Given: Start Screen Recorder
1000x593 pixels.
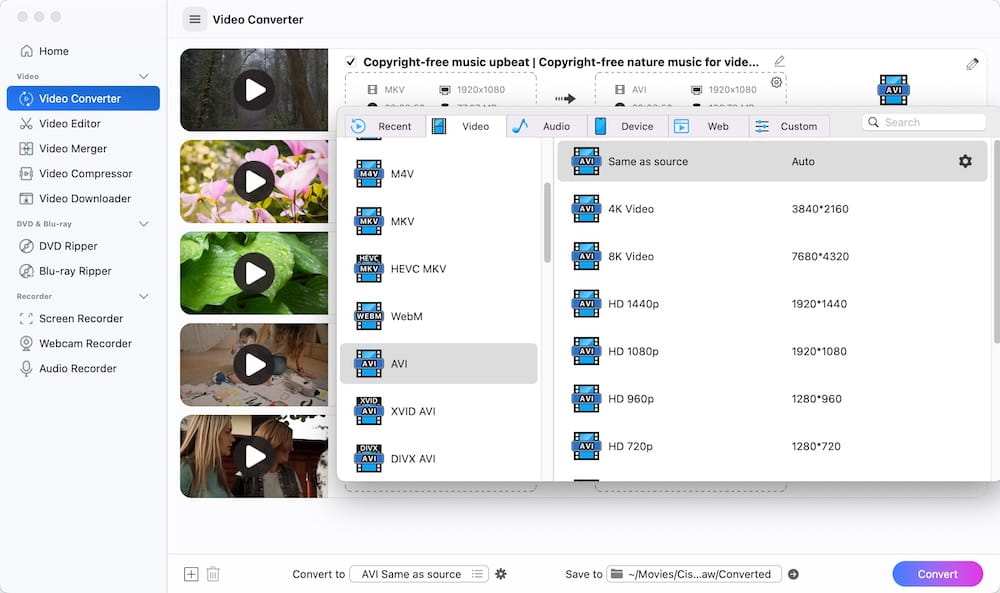Looking at the screenshot, I should coord(83,318).
